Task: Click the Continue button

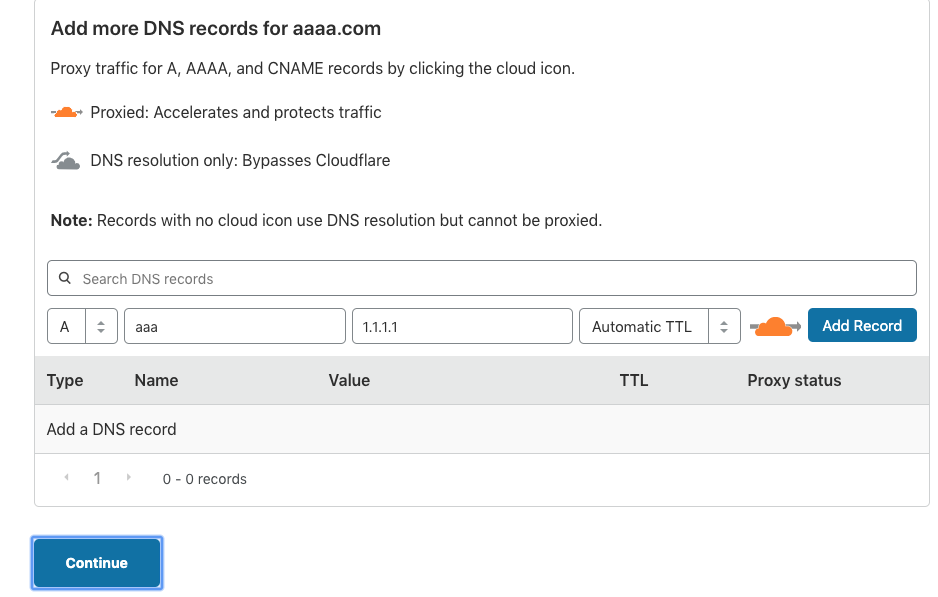Action: point(96,563)
